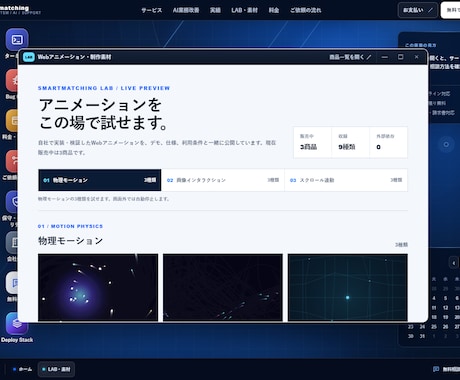
Task: Click the white 無料 button in header
Action: 451,10
